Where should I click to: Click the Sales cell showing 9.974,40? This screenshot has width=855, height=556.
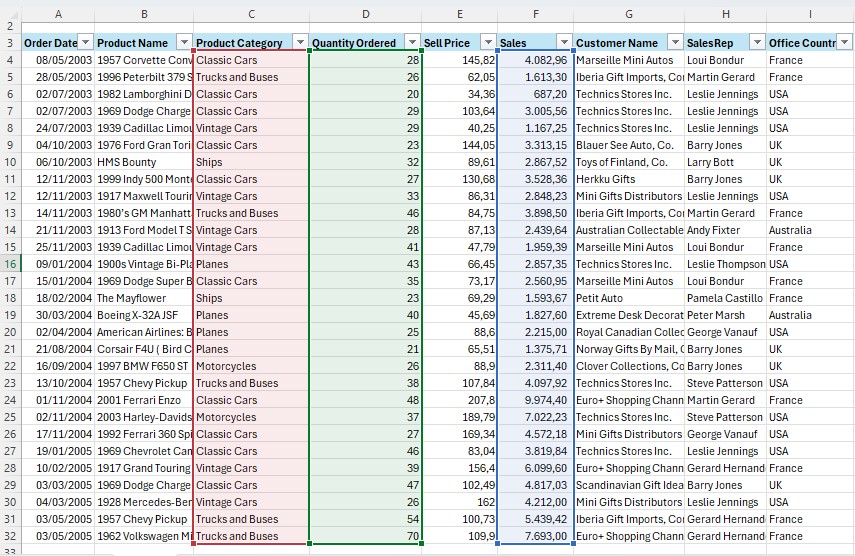click(536, 400)
